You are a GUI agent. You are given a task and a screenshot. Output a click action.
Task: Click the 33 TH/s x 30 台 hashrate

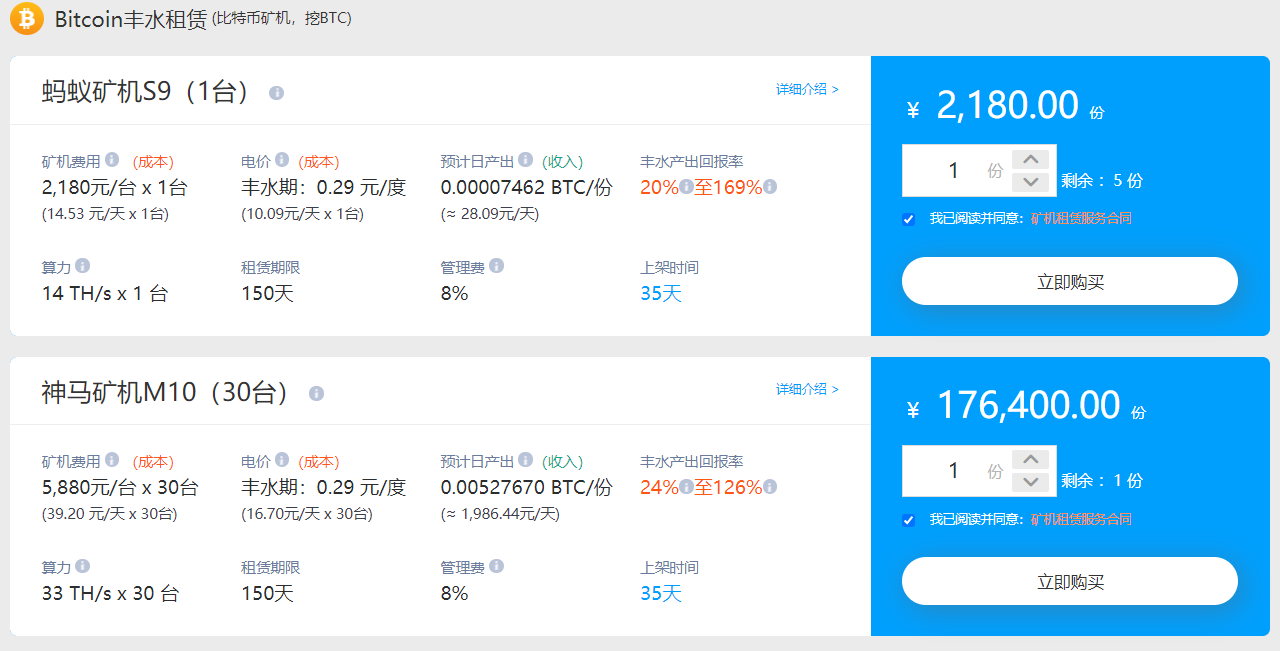click(110, 593)
